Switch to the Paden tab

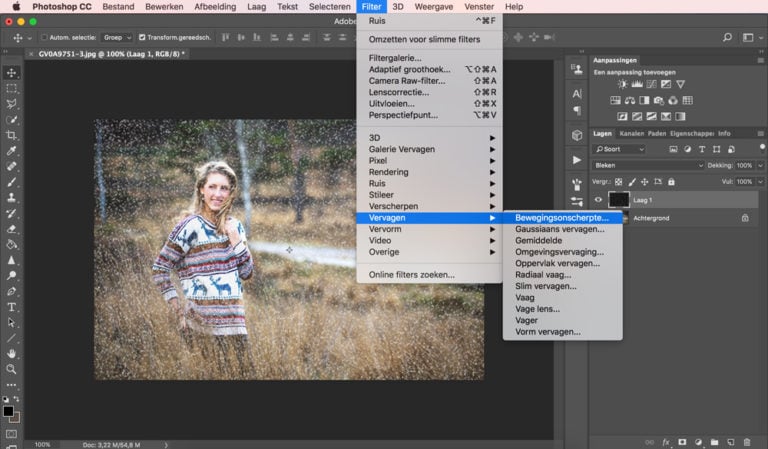pos(657,133)
